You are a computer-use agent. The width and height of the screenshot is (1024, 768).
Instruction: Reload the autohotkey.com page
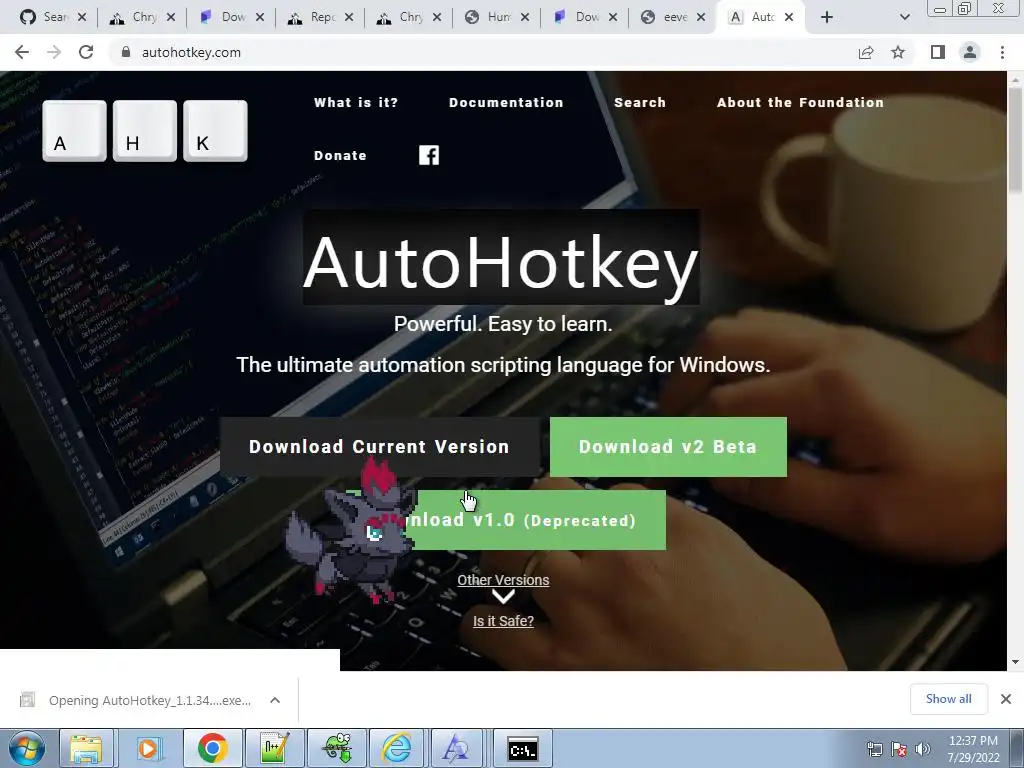click(86, 52)
